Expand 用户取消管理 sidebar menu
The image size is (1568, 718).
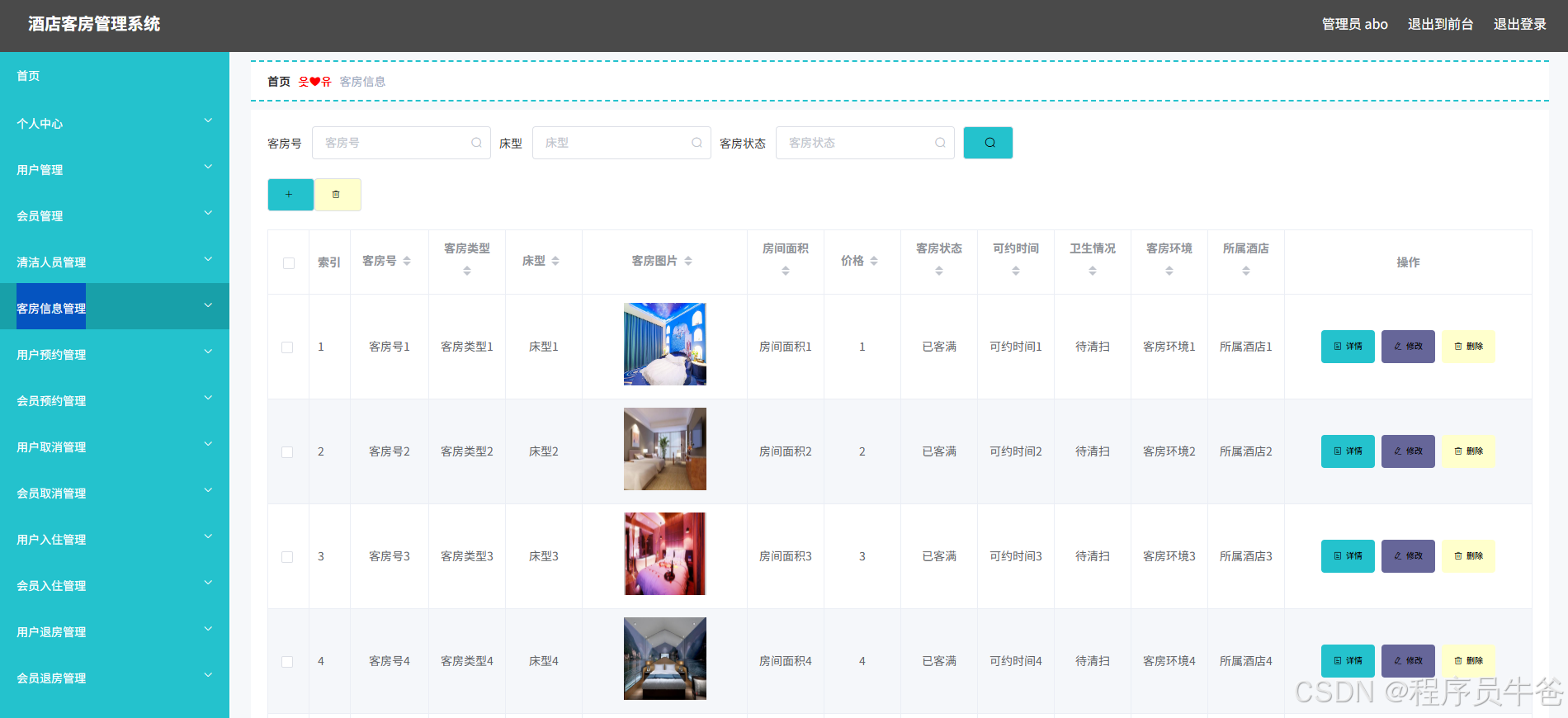(115, 446)
